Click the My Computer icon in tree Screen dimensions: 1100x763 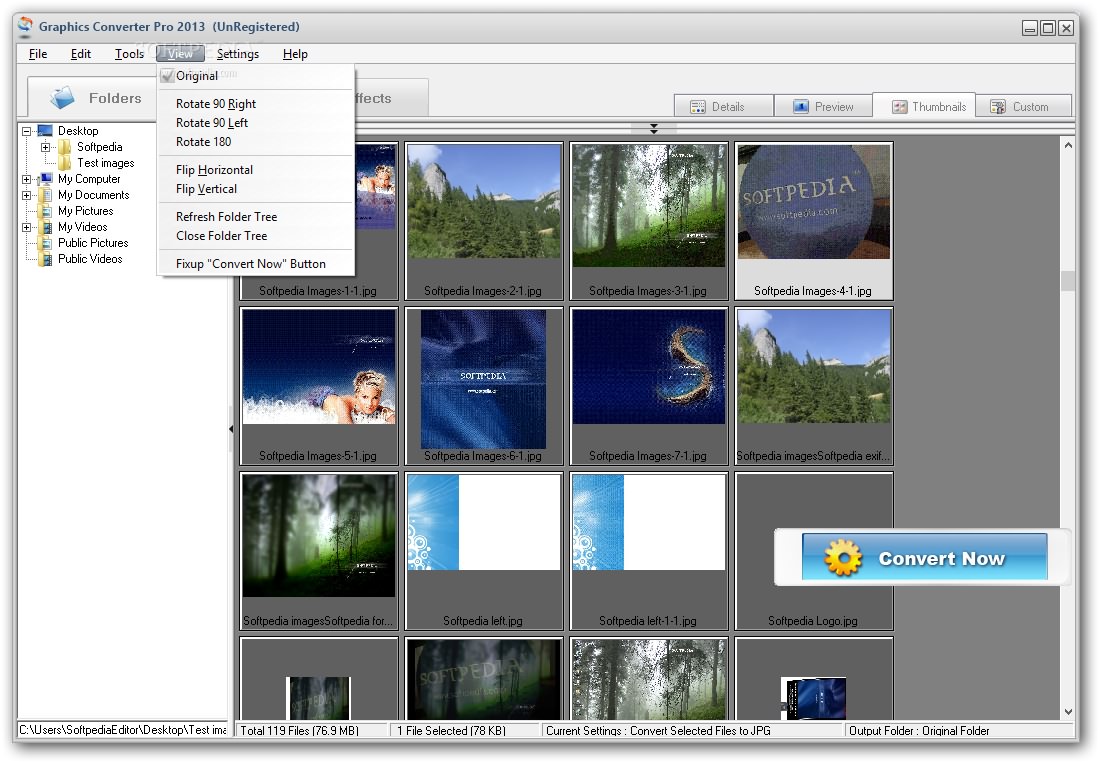click(x=46, y=179)
